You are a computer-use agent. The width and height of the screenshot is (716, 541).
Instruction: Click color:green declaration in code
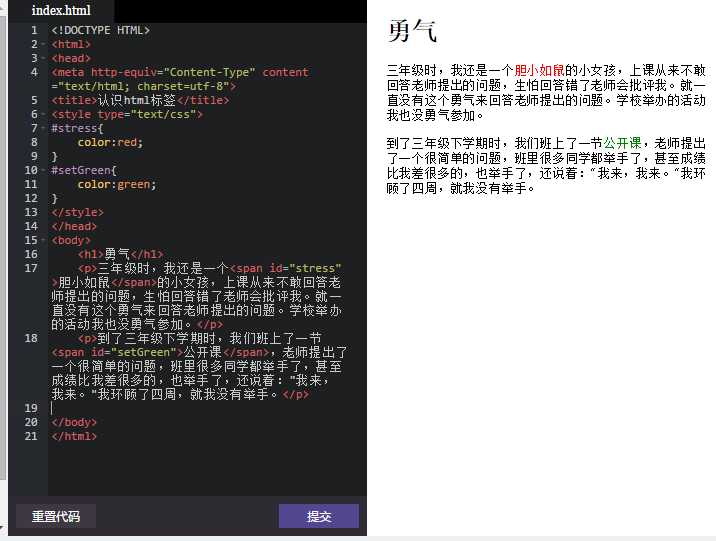coord(117,184)
